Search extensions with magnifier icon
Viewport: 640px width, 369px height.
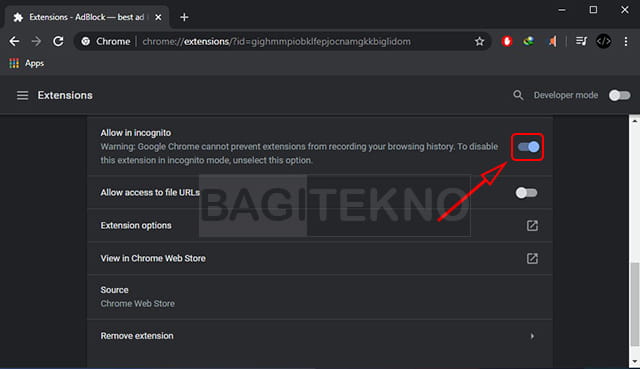coord(518,95)
